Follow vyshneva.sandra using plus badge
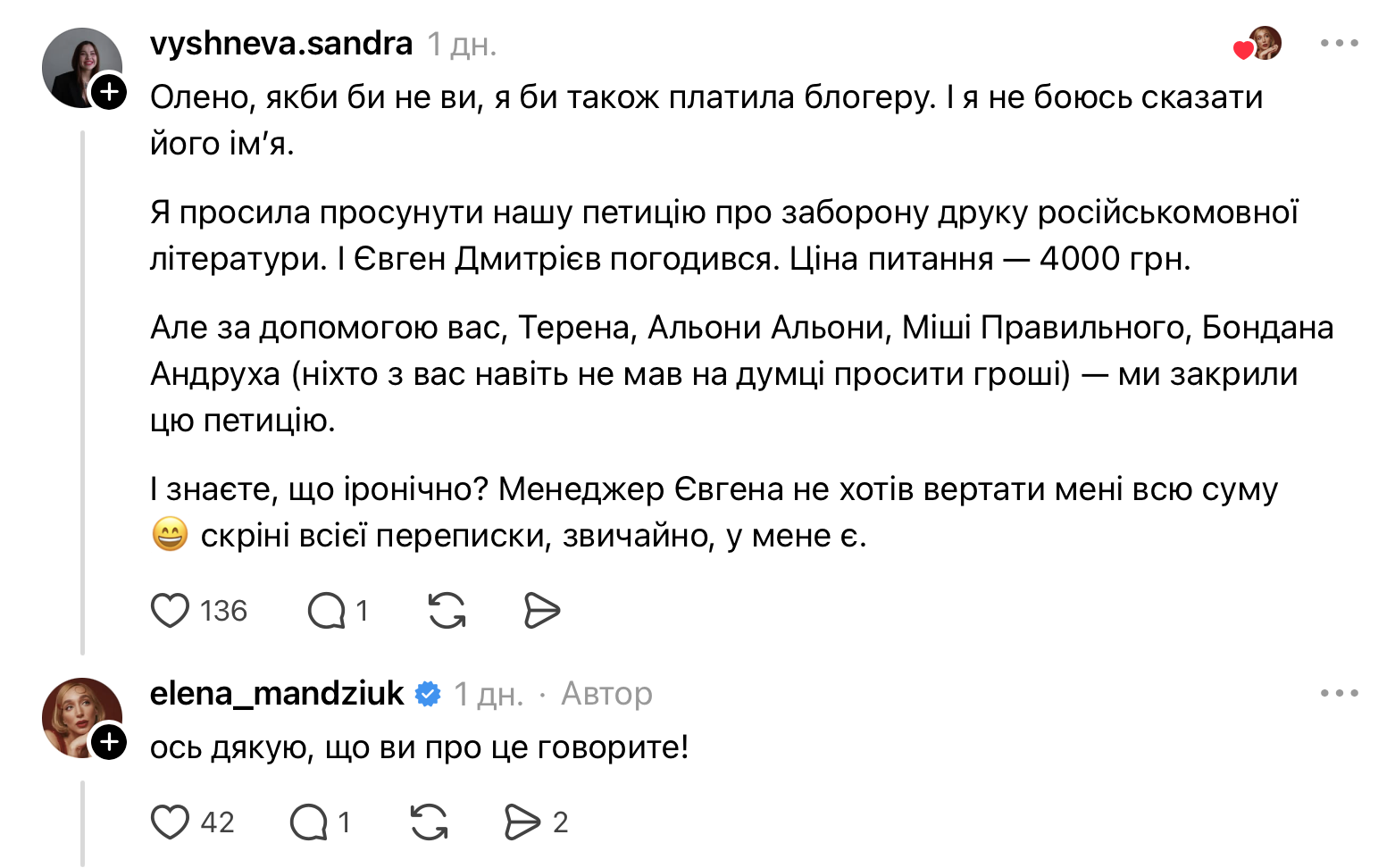This screenshot has width=1395, height=868. 109,92
